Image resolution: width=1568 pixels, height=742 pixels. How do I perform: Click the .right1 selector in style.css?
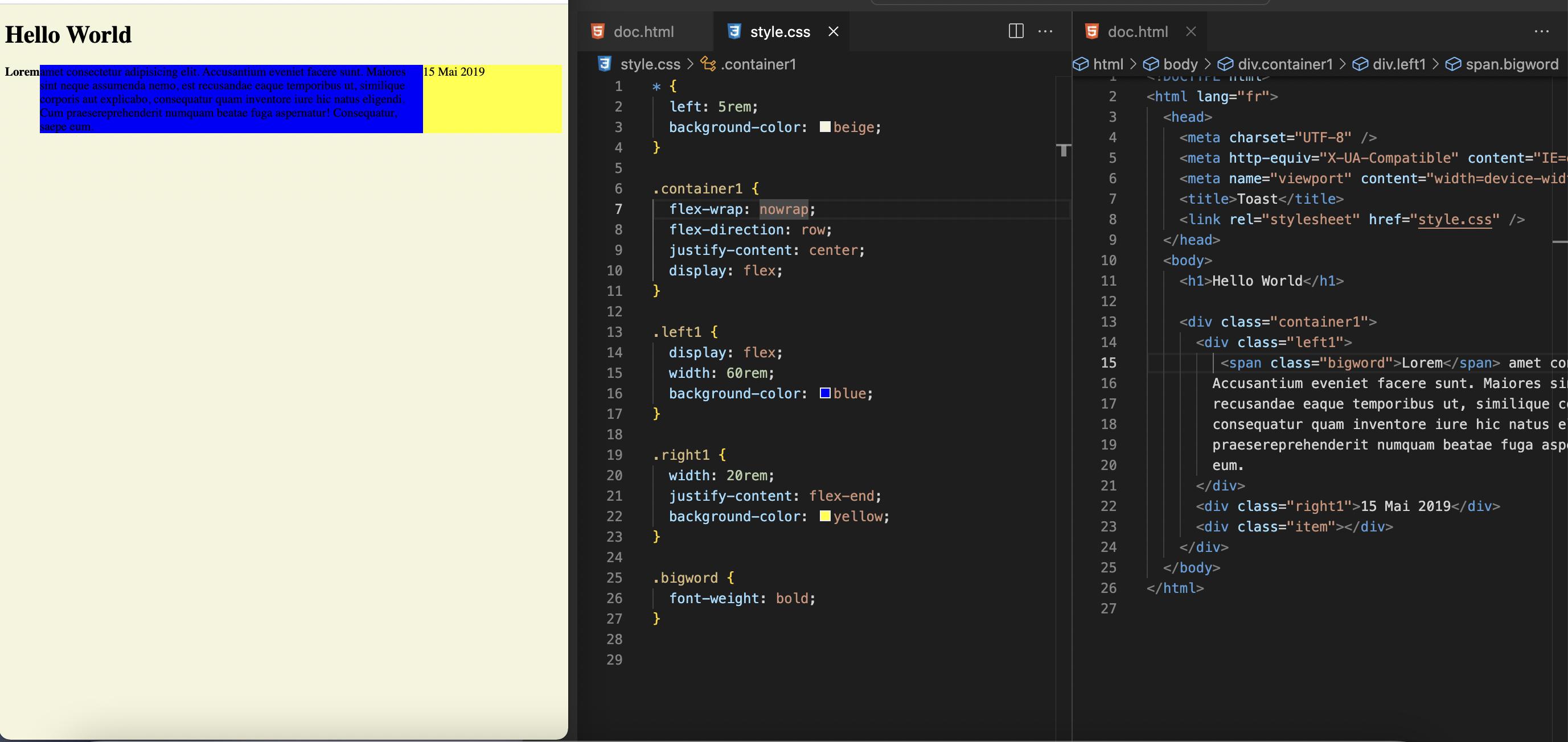681,454
